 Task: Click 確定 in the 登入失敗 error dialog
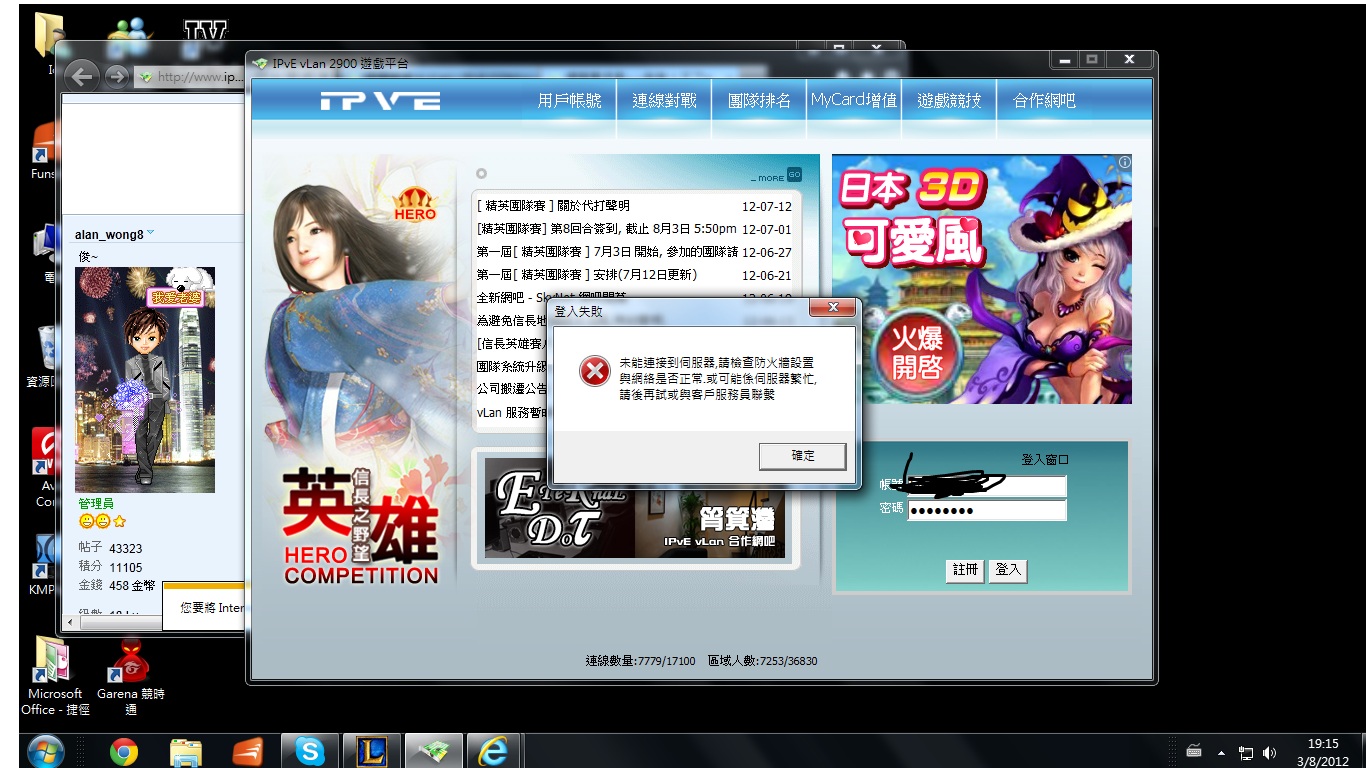pos(803,456)
